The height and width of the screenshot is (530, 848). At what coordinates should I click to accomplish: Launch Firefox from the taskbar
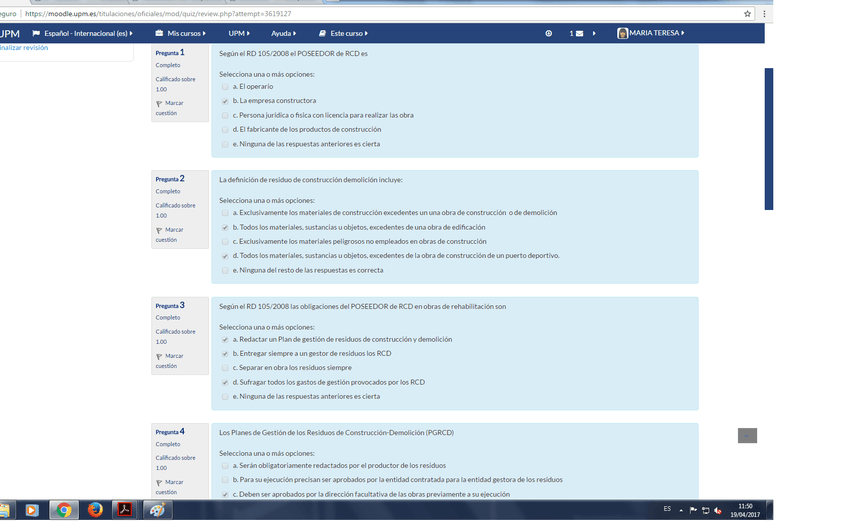coord(95,510)
